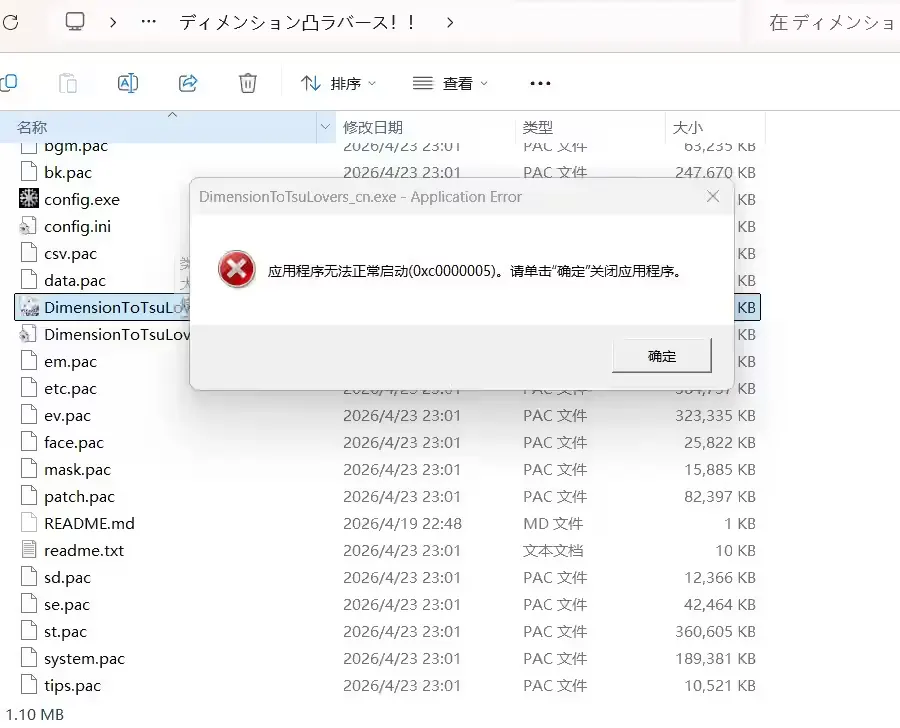
Task: Select the face.pac file
Action: point(73,443)
